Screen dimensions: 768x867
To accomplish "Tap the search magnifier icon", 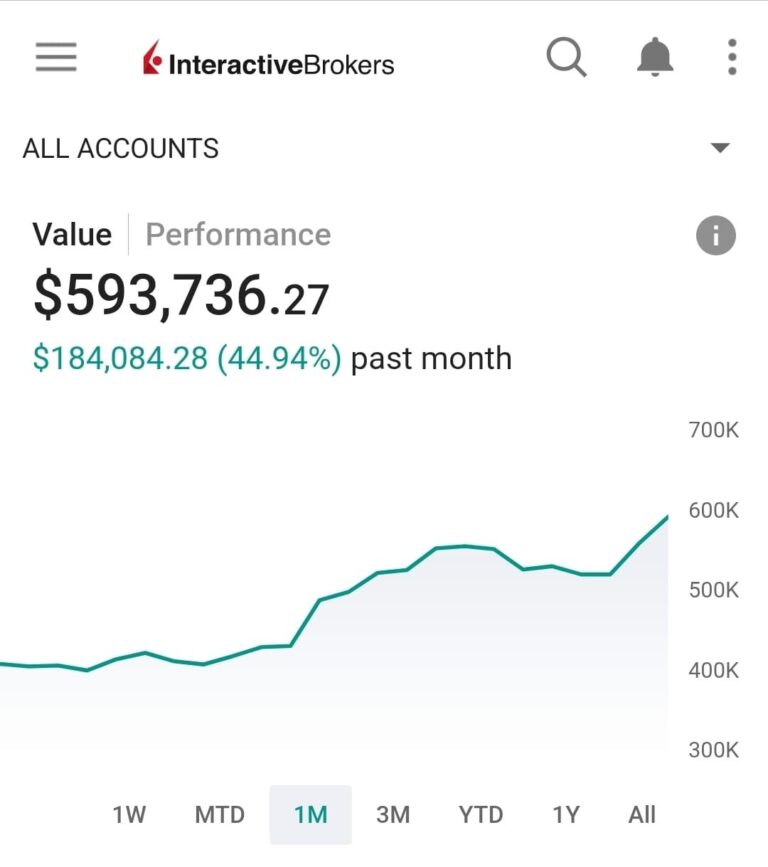I will coord(566,58).
